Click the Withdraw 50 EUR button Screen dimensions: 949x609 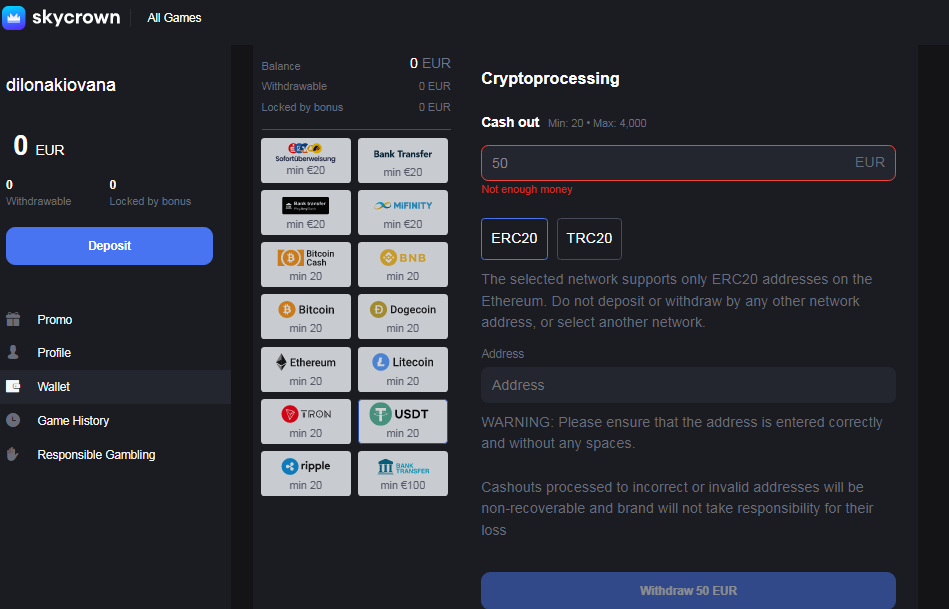688,590
